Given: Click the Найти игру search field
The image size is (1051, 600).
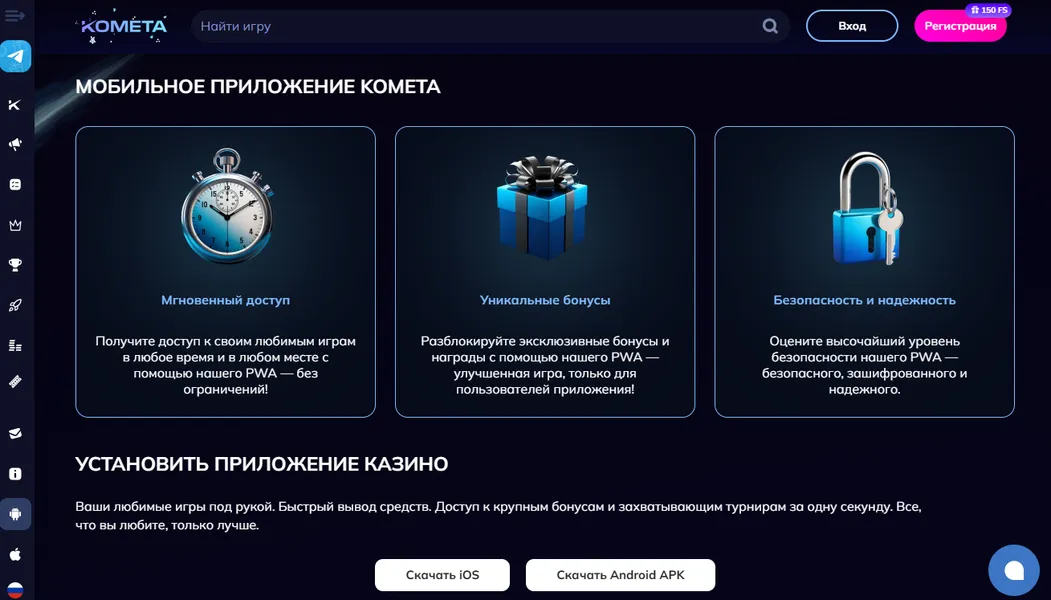Looking at the screenshot, I should click(x=400, y=25).
